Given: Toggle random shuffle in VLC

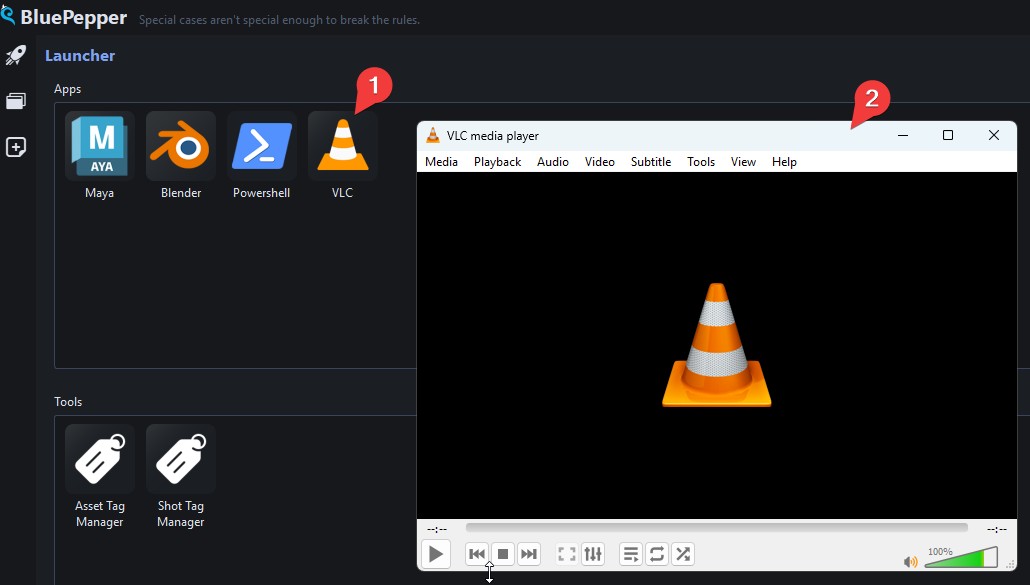Looking at the screenshot, I should click(683, 554).
